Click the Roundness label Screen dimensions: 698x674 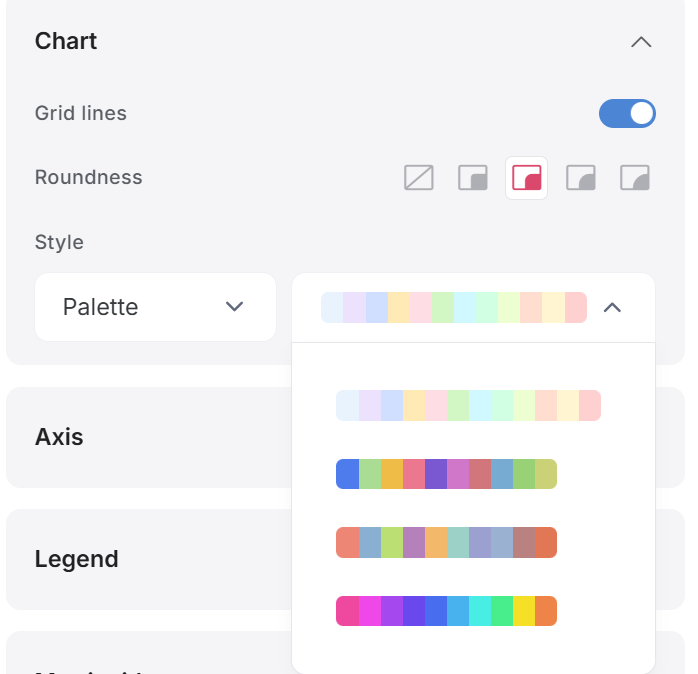coord(89,177)
